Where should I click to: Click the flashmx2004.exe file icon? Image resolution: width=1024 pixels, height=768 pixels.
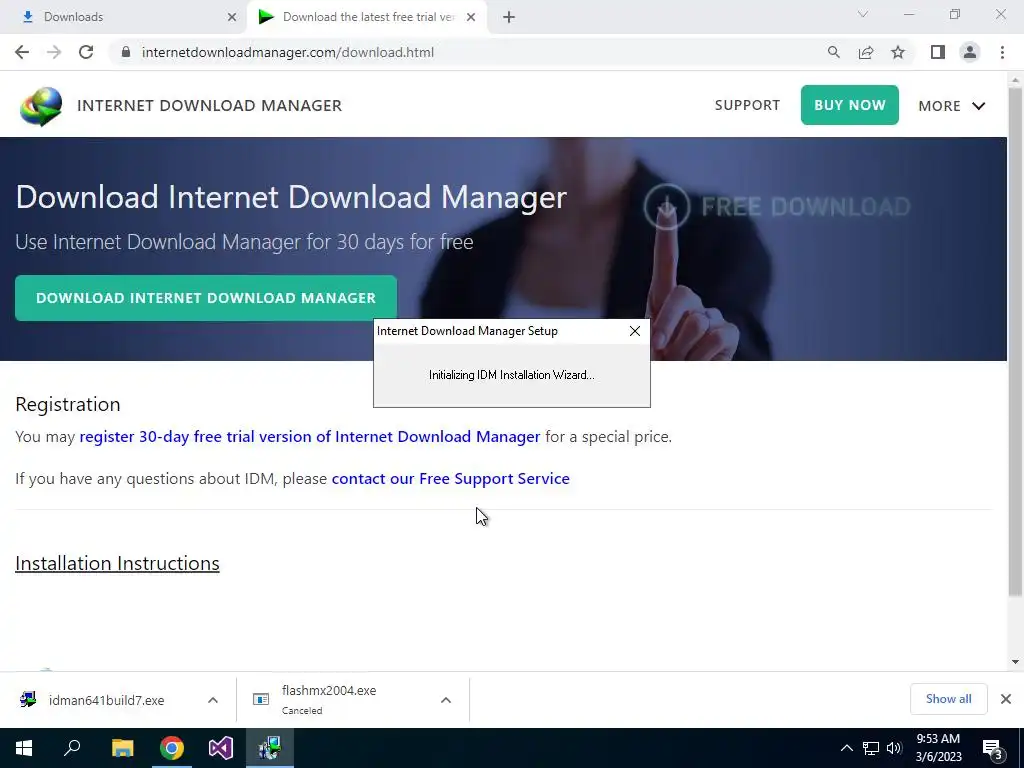click(261, 699)
